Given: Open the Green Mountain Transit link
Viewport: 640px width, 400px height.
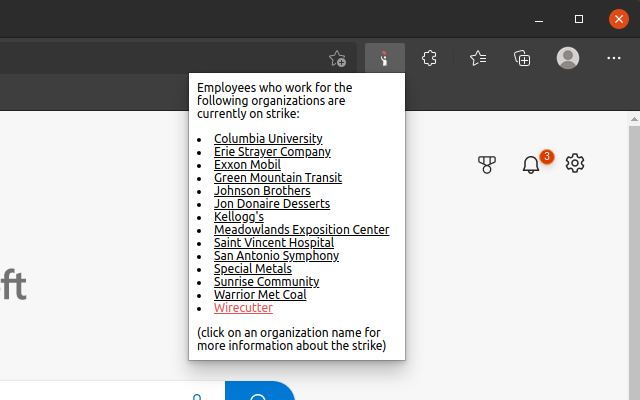Looking at the screenshot, I should click(x=278, y=178).
